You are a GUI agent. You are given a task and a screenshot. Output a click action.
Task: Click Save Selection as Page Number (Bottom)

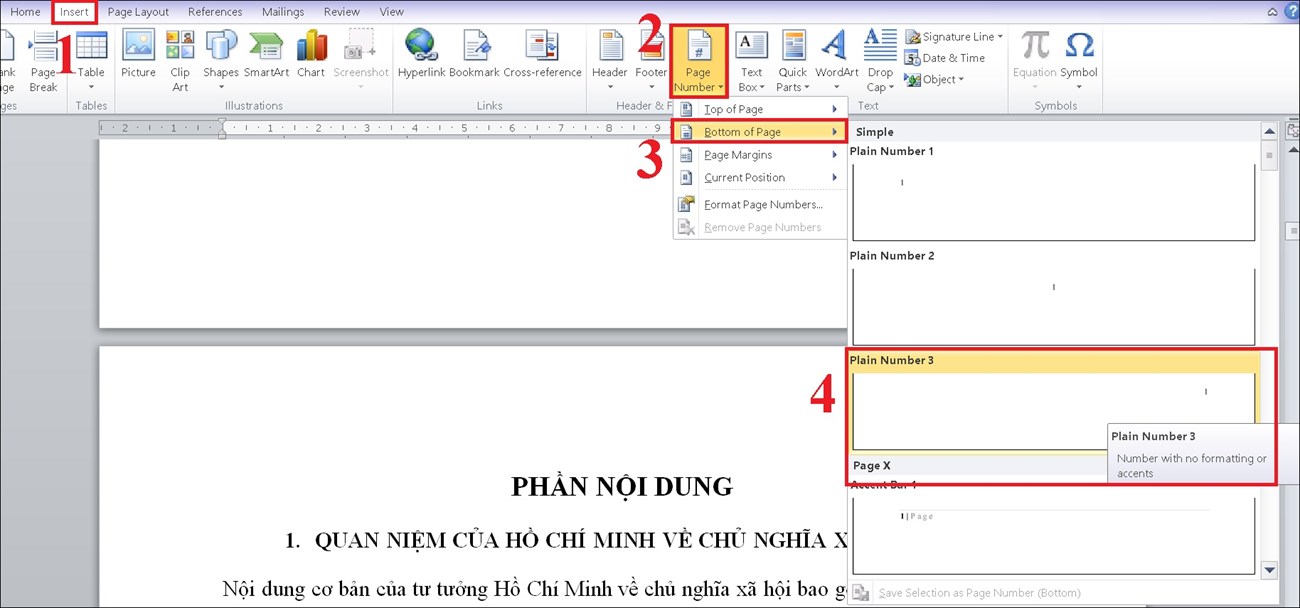(979, 592)
